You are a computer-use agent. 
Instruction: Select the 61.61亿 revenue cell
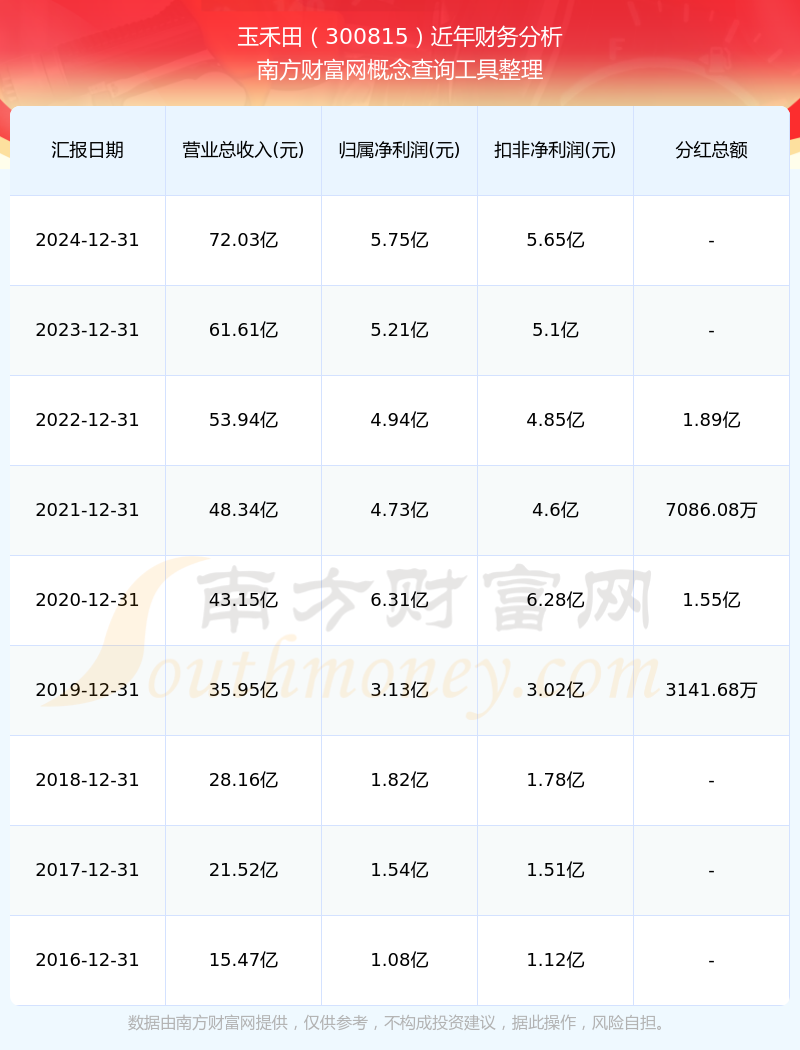(244, 331)
